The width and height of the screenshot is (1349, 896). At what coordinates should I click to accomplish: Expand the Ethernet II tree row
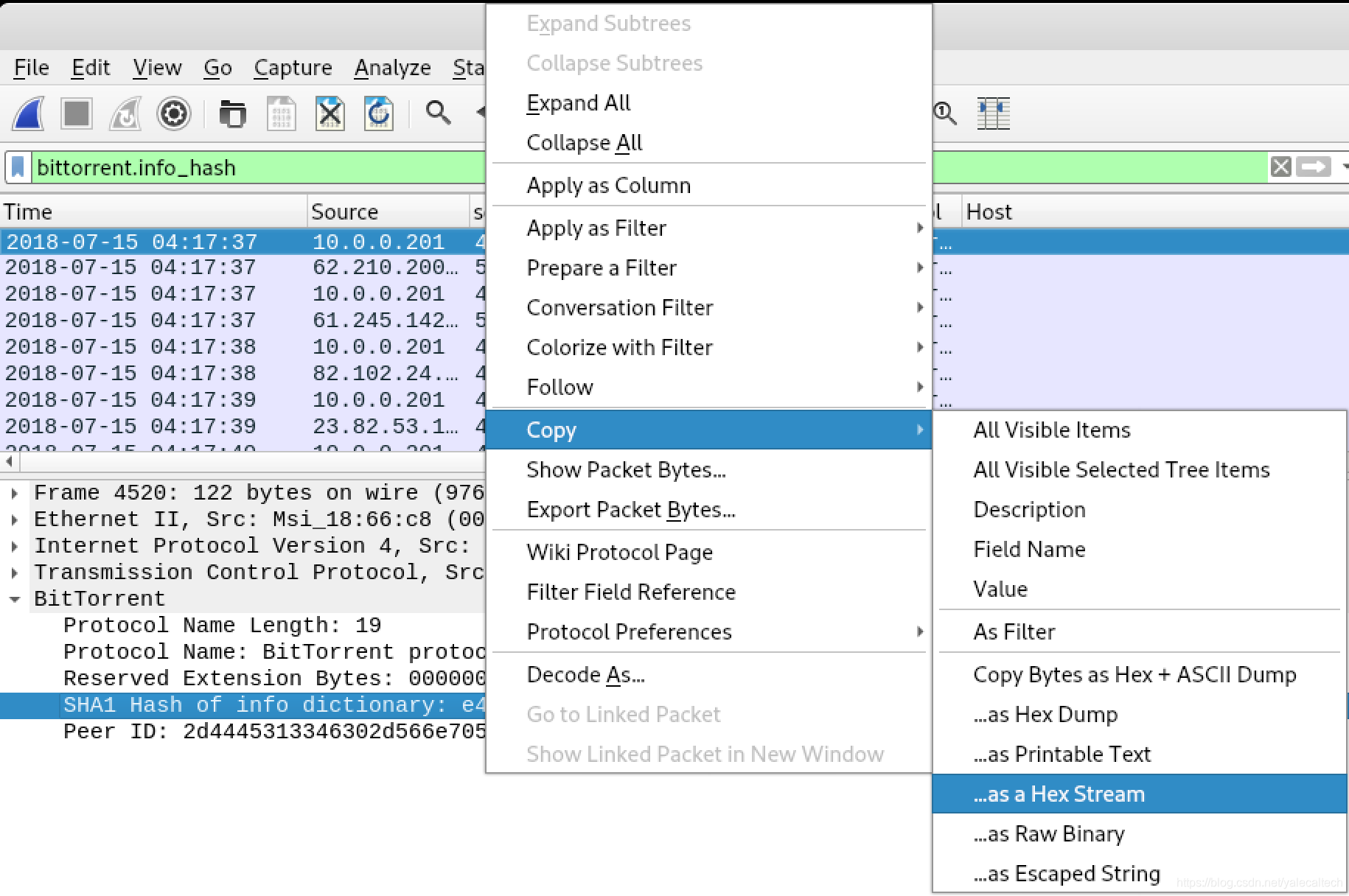point(15,519)
